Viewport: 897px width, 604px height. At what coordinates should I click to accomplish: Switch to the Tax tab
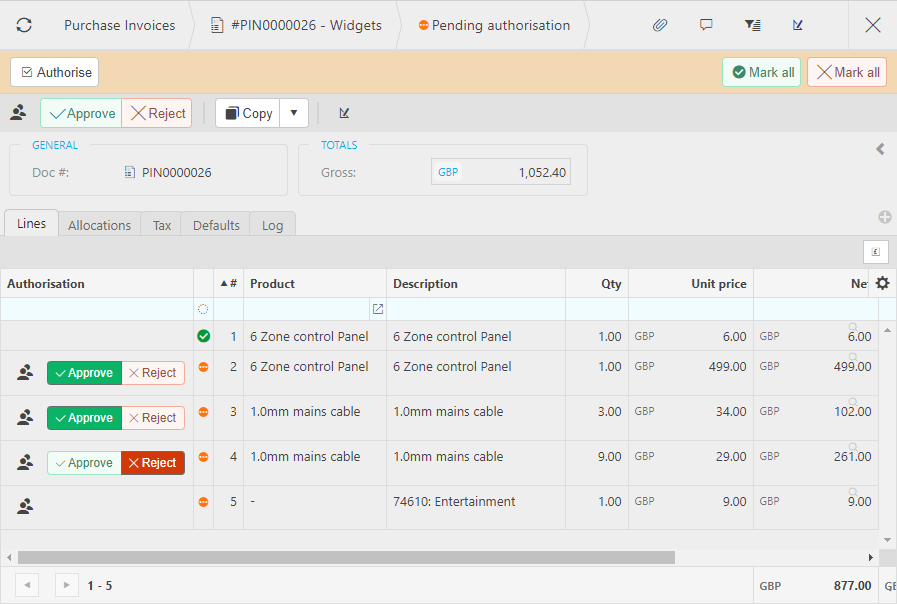tap(162, 225)
